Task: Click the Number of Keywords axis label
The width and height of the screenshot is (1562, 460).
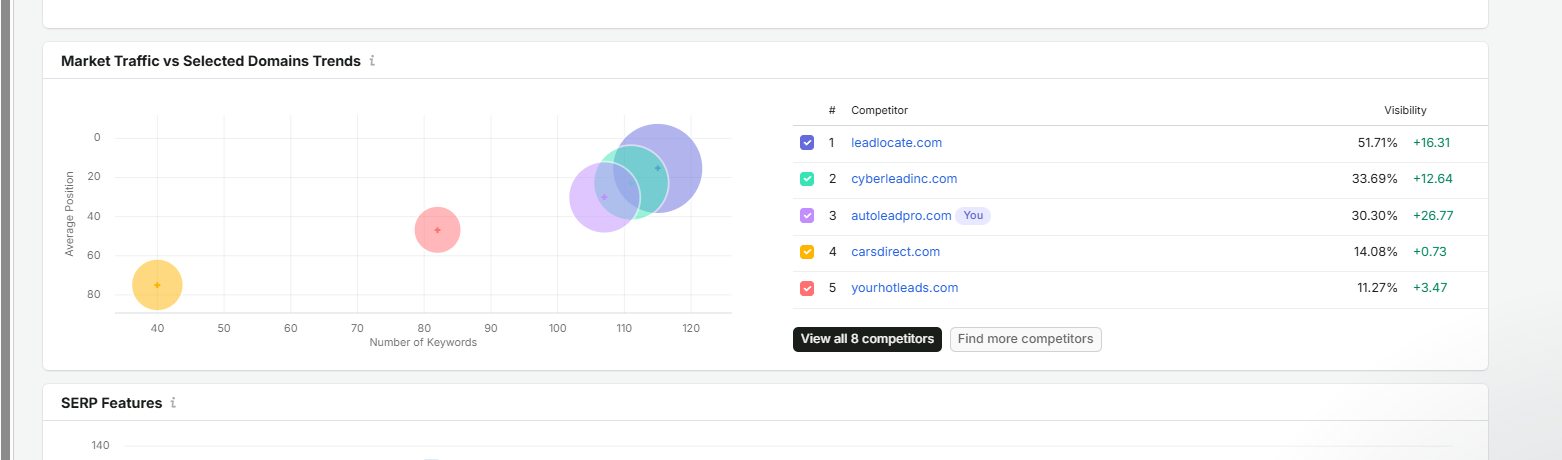Action: 423,343
